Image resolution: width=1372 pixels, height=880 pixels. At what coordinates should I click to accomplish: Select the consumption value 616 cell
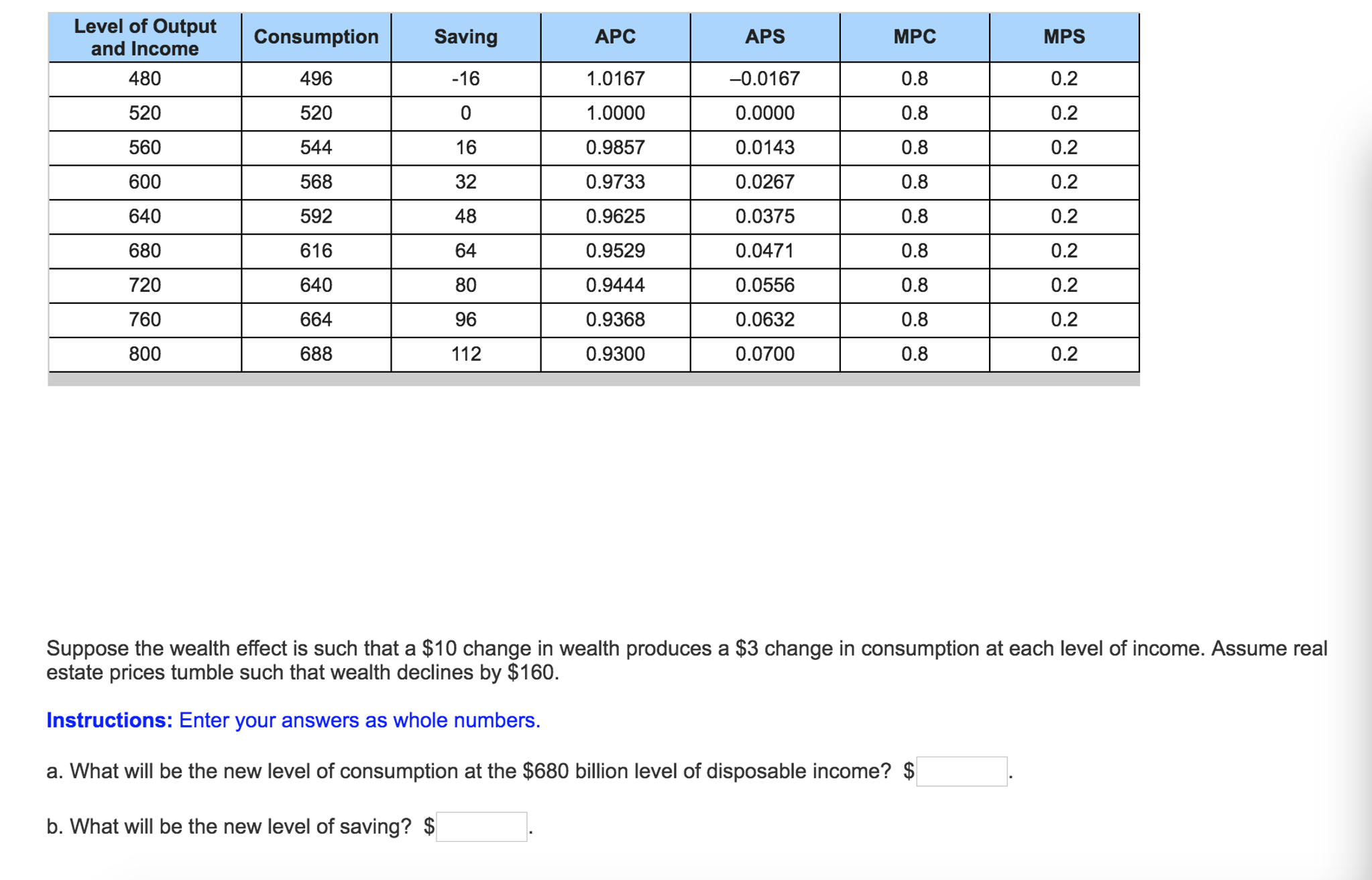click(316, 251)
